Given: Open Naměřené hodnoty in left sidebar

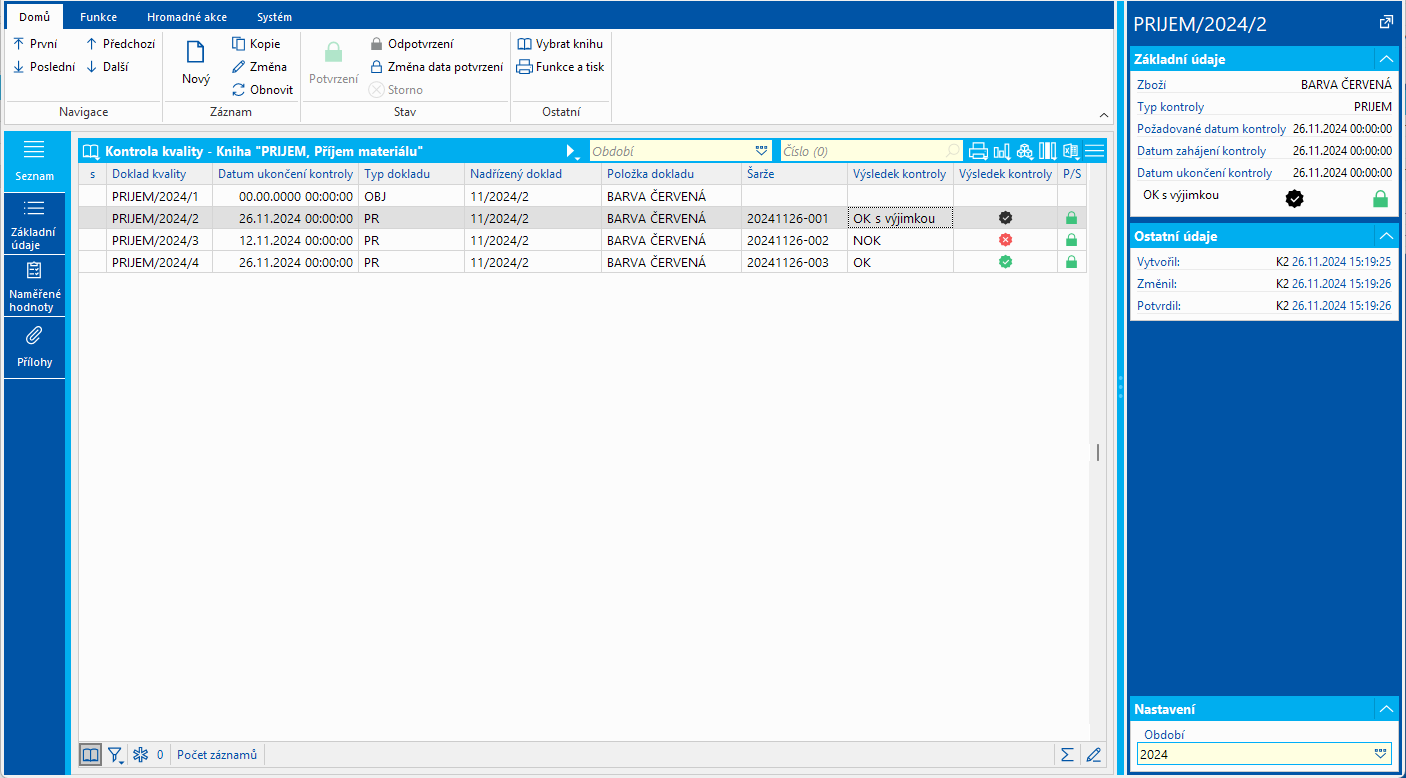Looking at the screenshot, I should [x=33, y=286].
